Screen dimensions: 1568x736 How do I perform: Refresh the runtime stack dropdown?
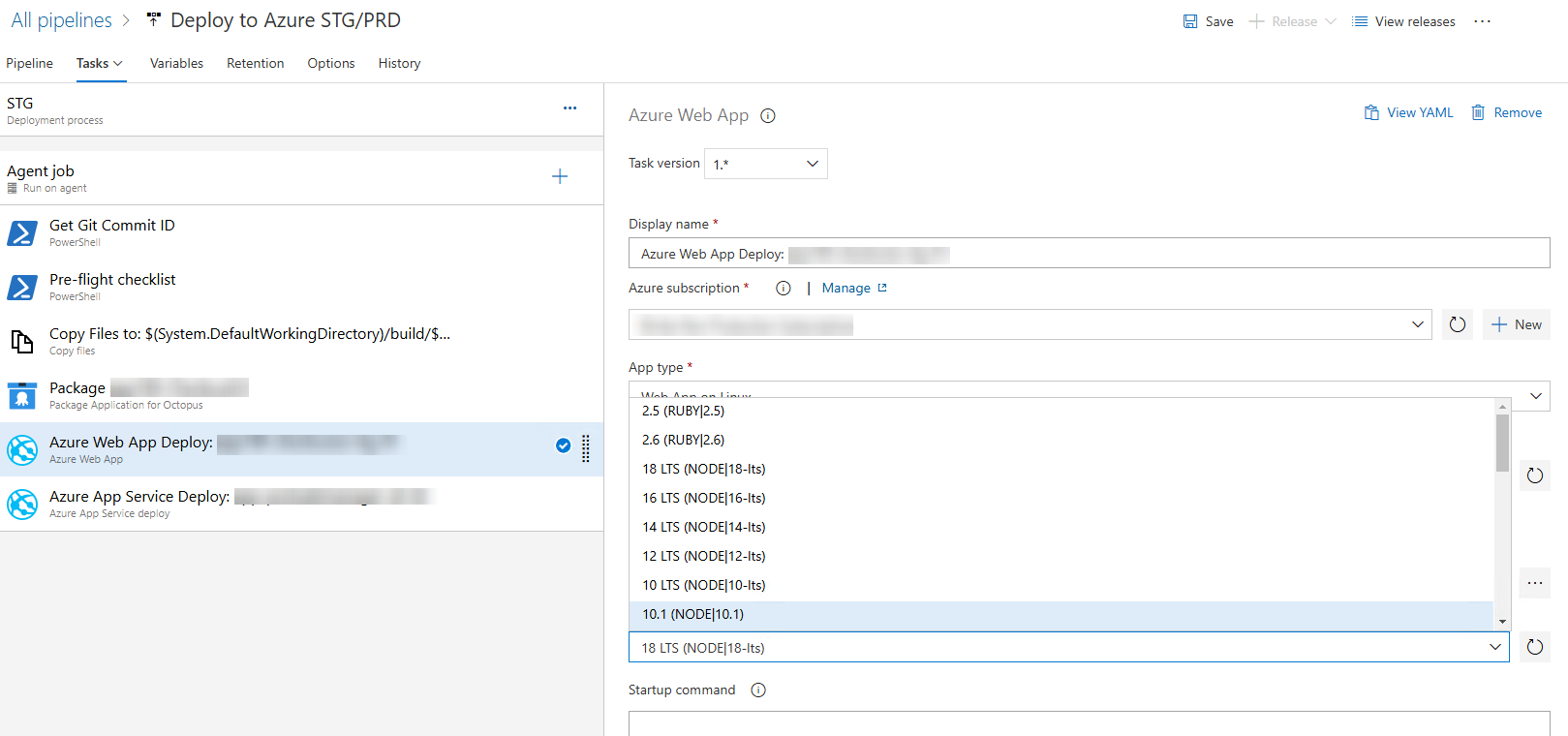coord(1535,647)
